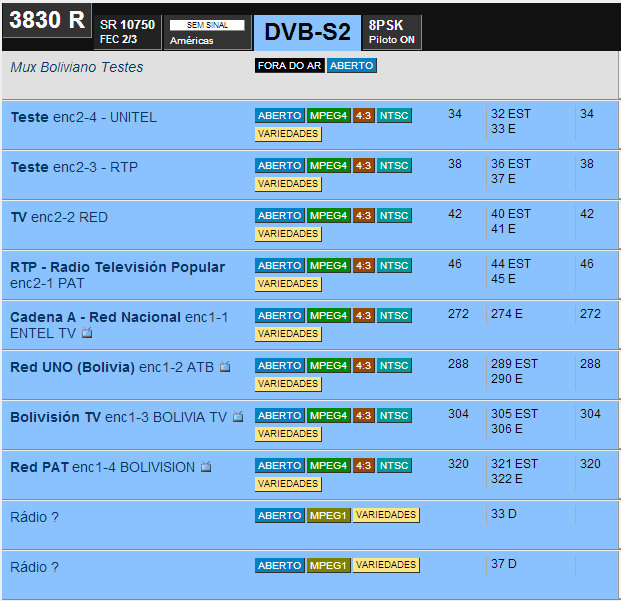Viewport: 621px width, 601px height.
Task: Click NTSC badge in Red PAT row
Action: pos(394,465)
